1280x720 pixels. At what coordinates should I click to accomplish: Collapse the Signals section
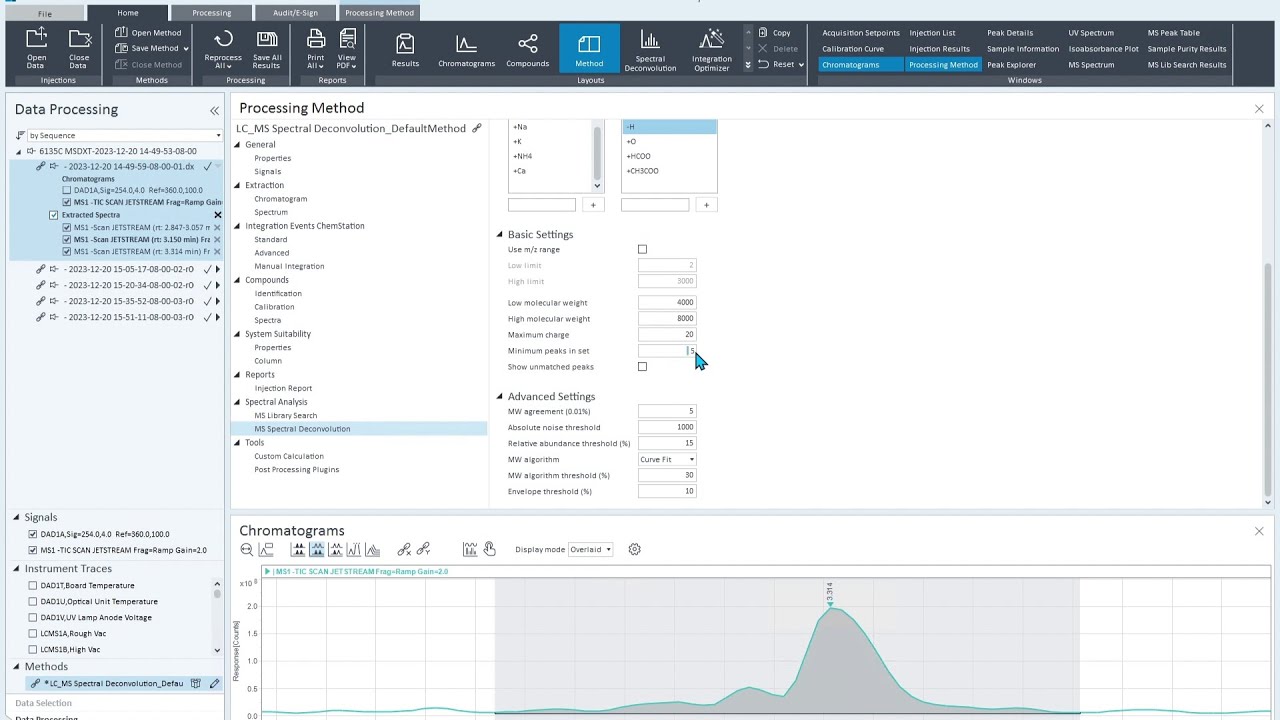click(x=16, y=518)
